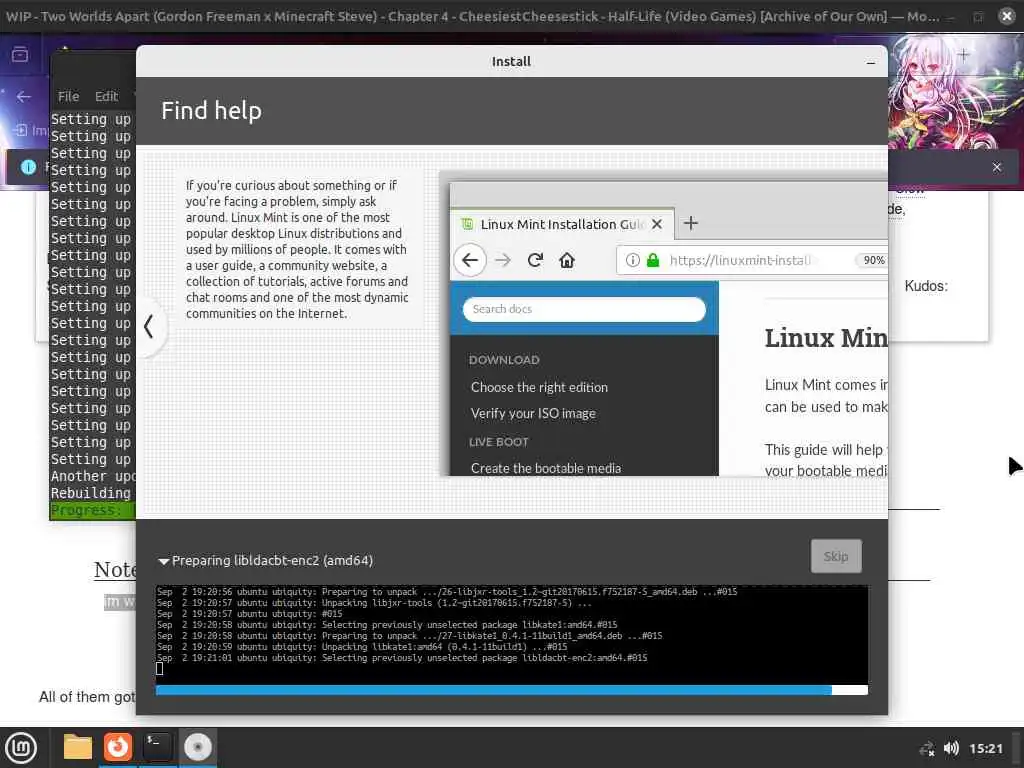Screen dimensions: 1024x768
Task: Go to previous installer slide
Action: coord(149,327)
